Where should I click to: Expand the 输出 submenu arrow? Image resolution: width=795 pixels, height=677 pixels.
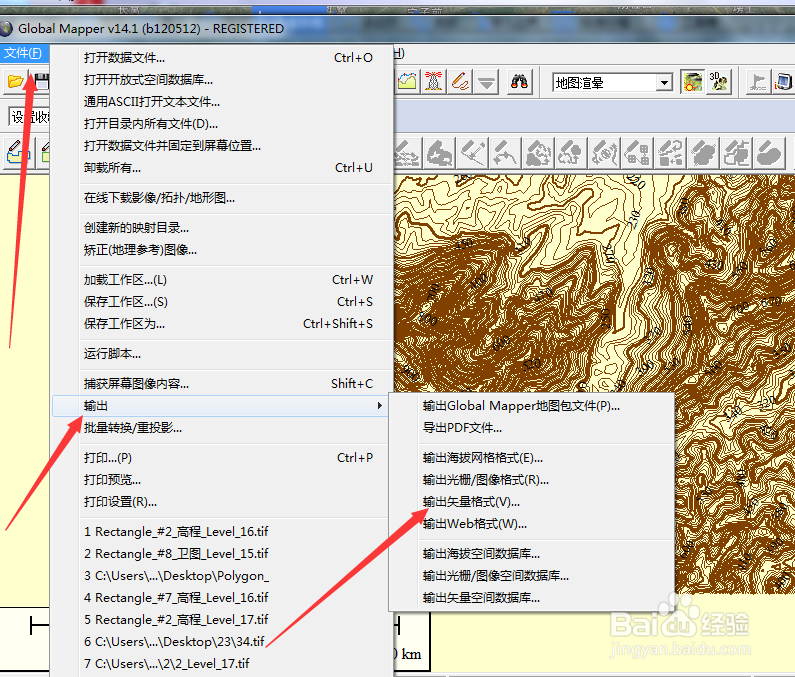(x=379, y=406)
